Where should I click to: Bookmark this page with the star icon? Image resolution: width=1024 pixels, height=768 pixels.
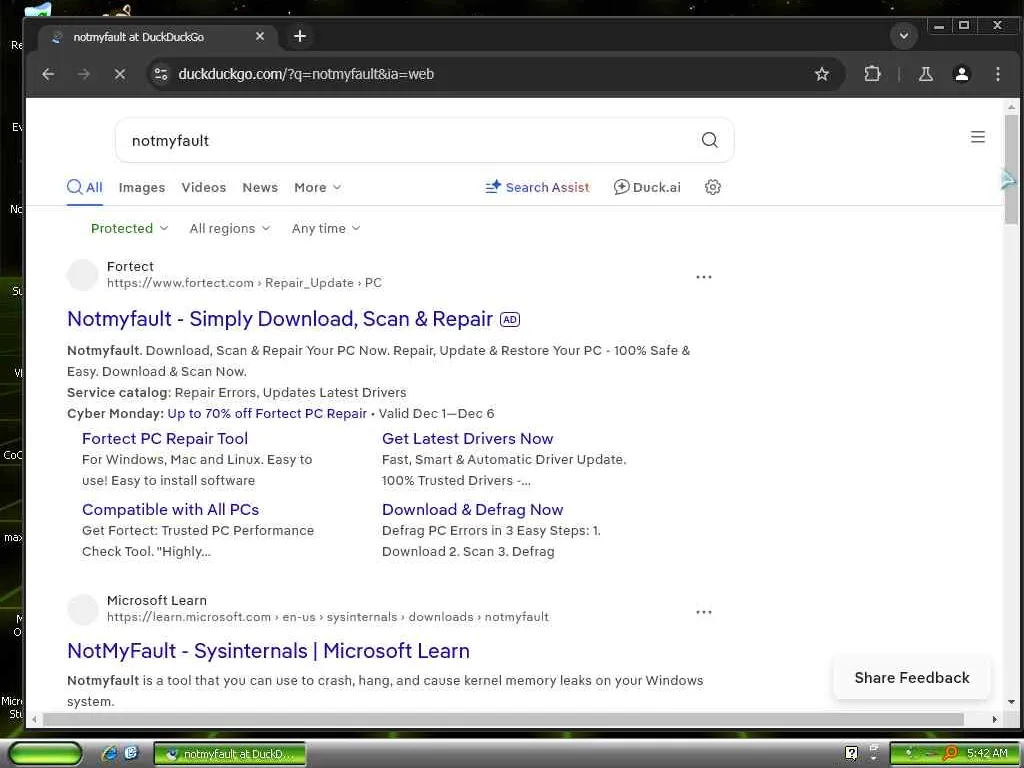(822, 74)
